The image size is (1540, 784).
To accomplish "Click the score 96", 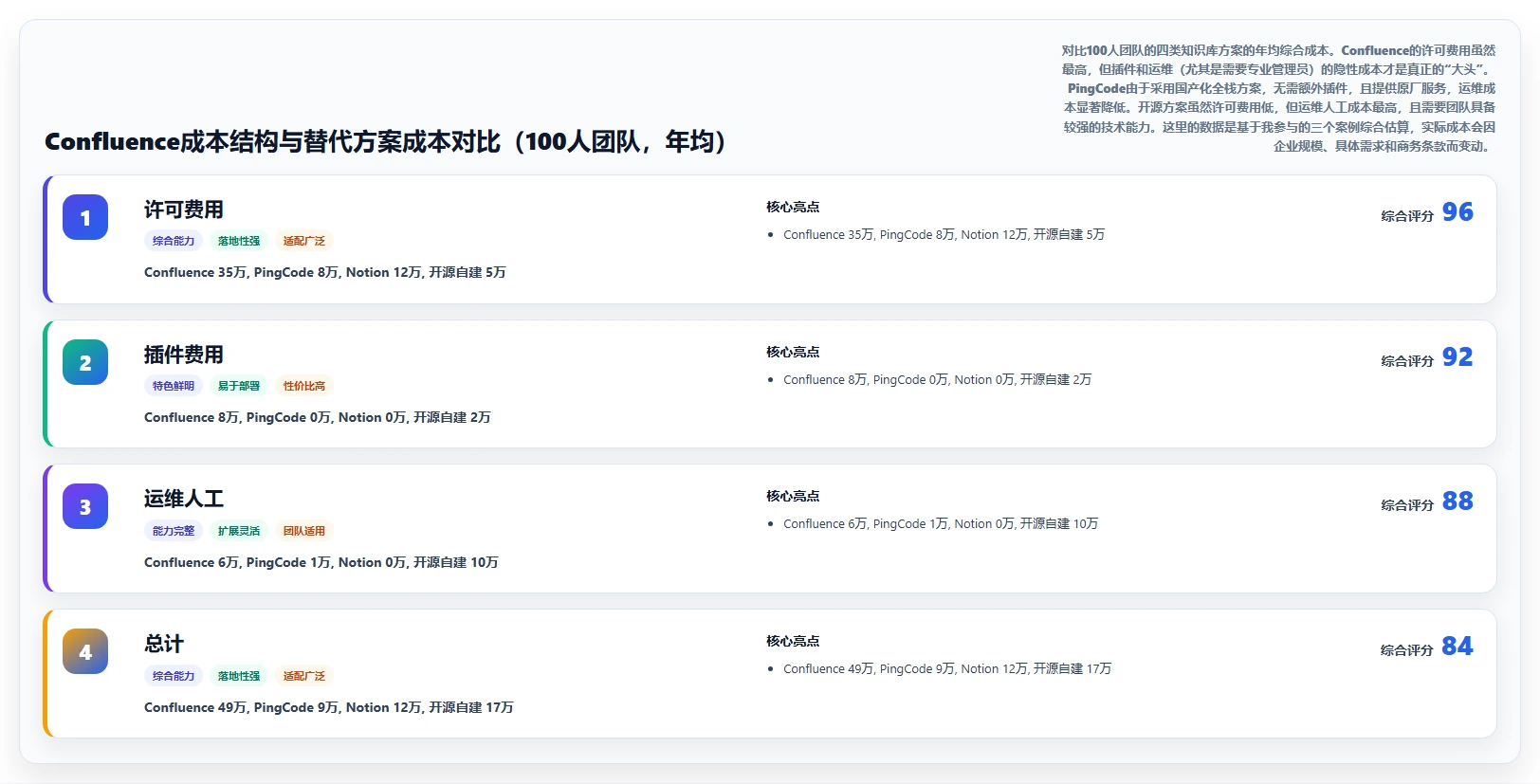I will point(1457,211).
